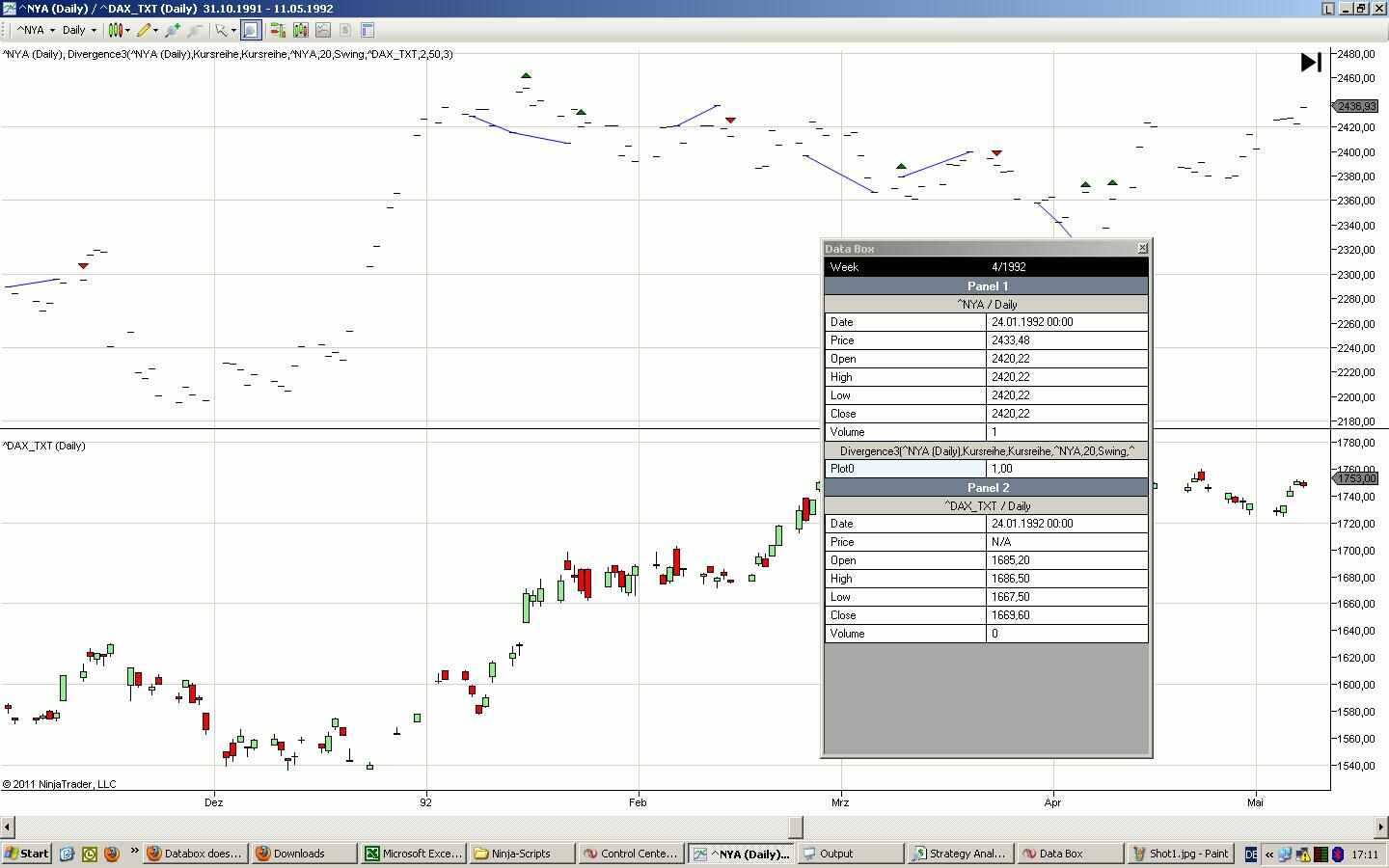Close the Data Box window

coord(1142,248)
